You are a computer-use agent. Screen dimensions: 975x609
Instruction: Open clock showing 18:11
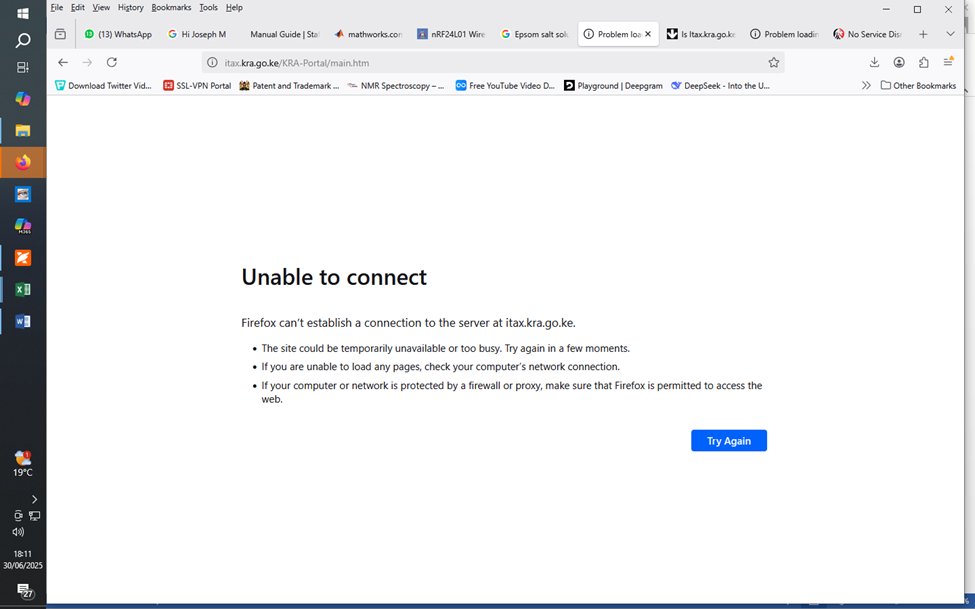(x=23, y=559)
